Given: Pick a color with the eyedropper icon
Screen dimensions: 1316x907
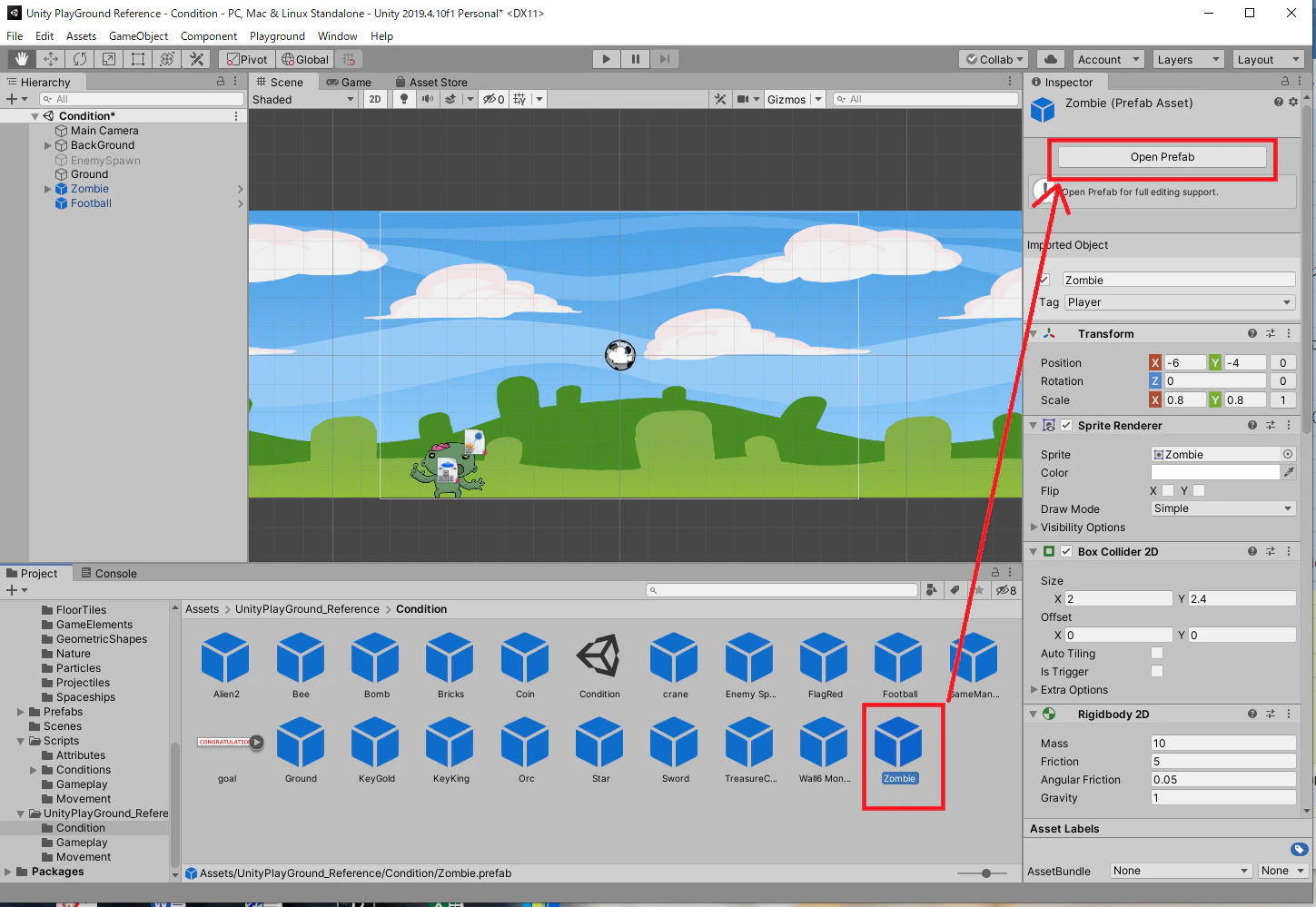Looking at the screenshot, I should (x=1289, y=472).
